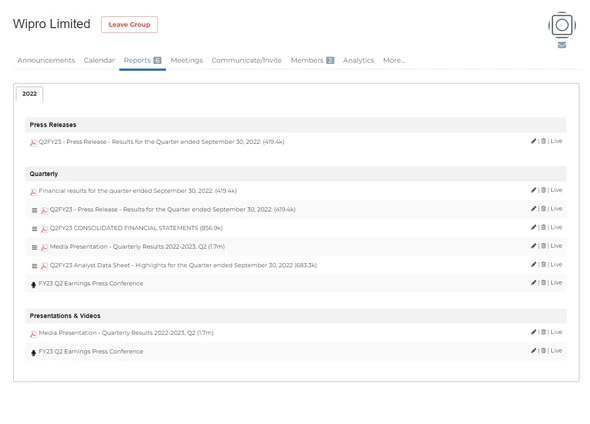Open Presentations Media Presentation Q2 PDF link
This screenshot has width=590, height=424.
coord(126,333)
